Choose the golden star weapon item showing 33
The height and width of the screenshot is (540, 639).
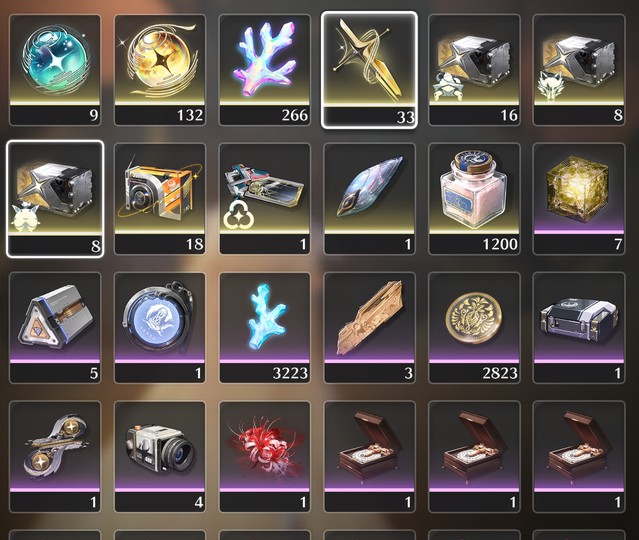[x=369, y=70]
